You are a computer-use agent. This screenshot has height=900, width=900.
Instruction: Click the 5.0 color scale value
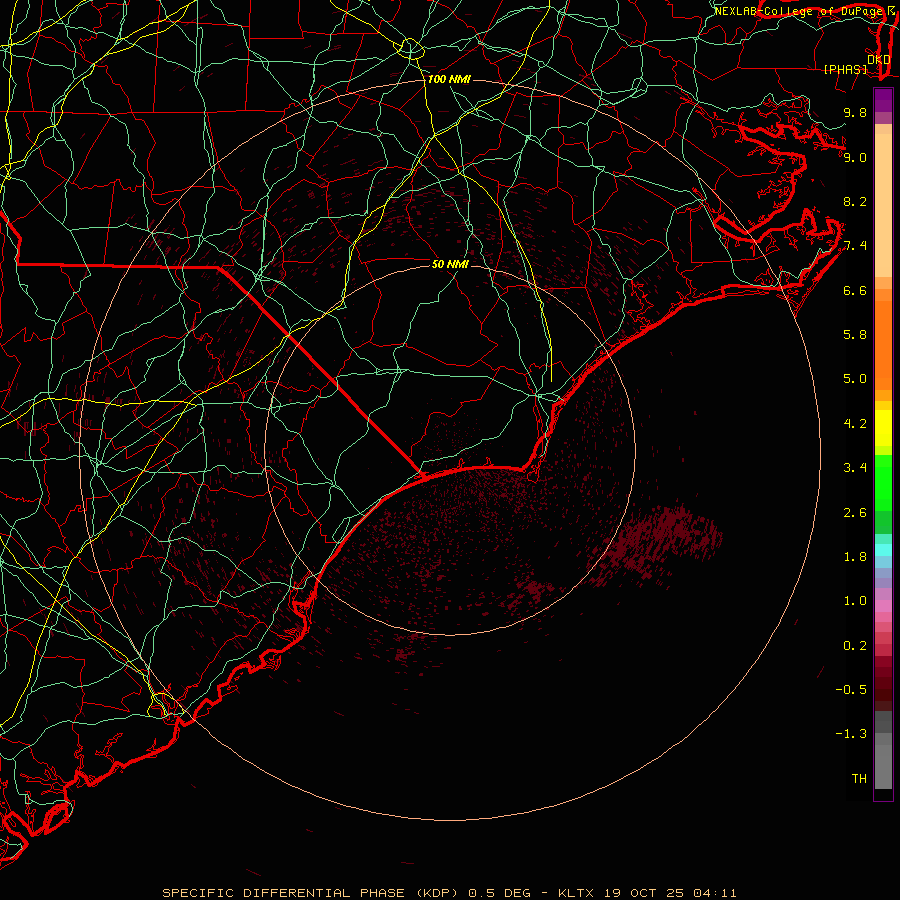pyautogui.click(x=855, y=379)
